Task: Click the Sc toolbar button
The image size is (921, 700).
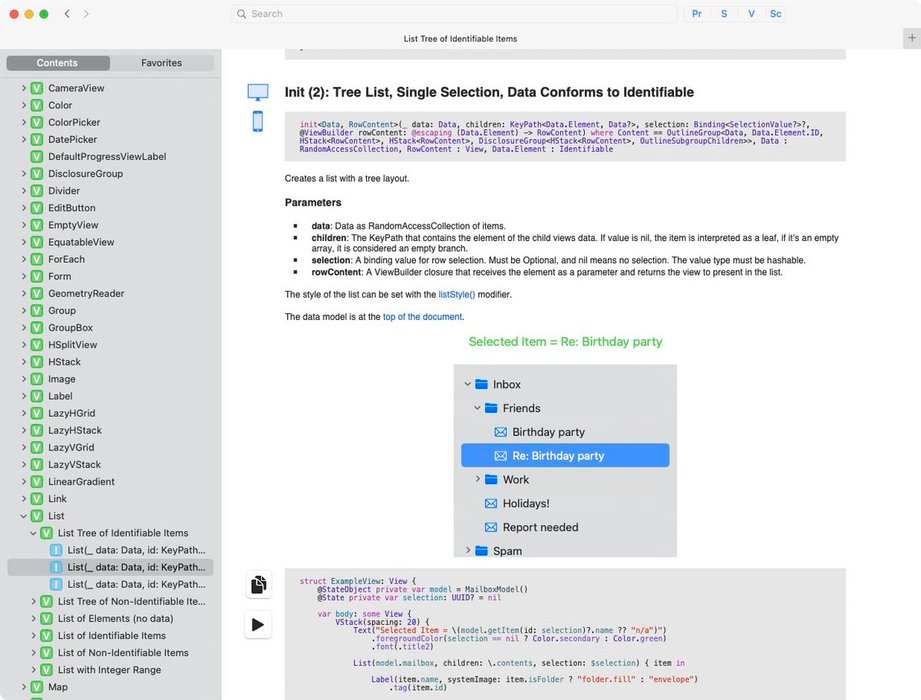Action: point(776,14)
